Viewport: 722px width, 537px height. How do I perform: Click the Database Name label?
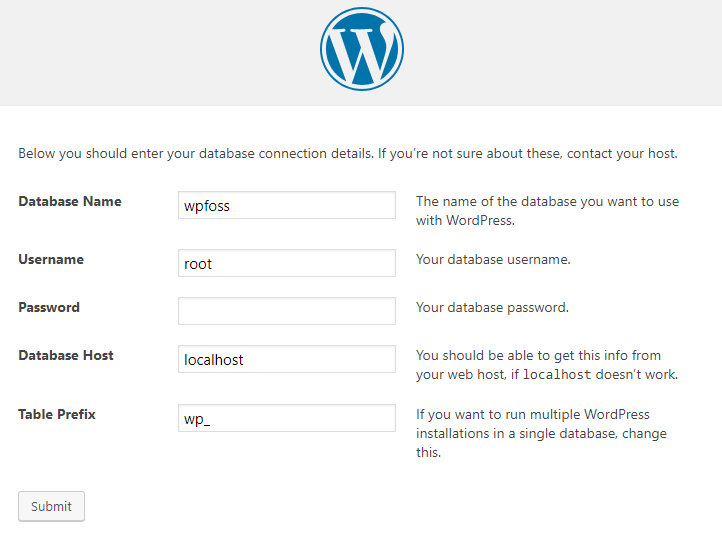tap(70, 201)
